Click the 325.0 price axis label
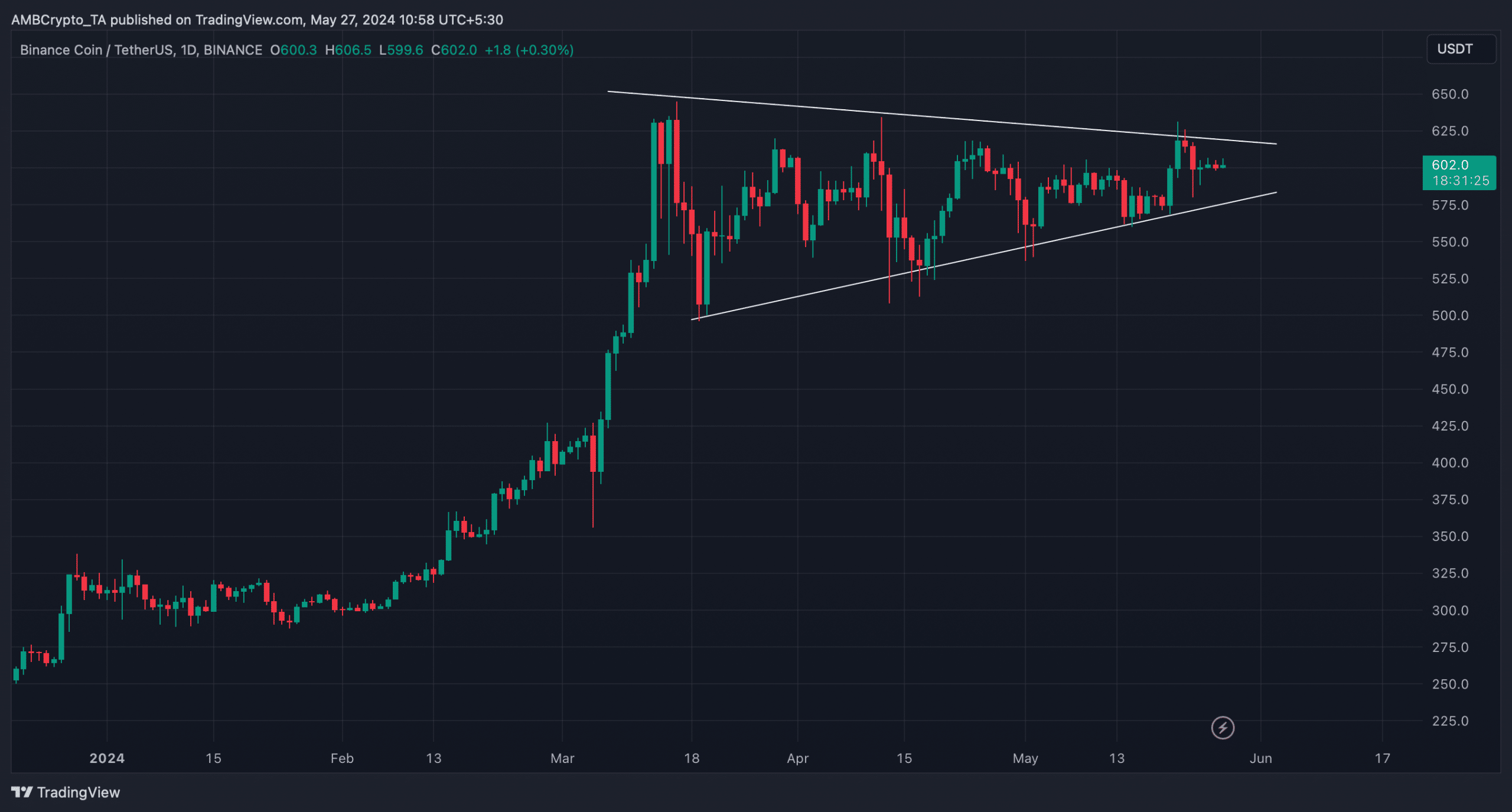The image size is (1512, 812). pos(1450,573)
